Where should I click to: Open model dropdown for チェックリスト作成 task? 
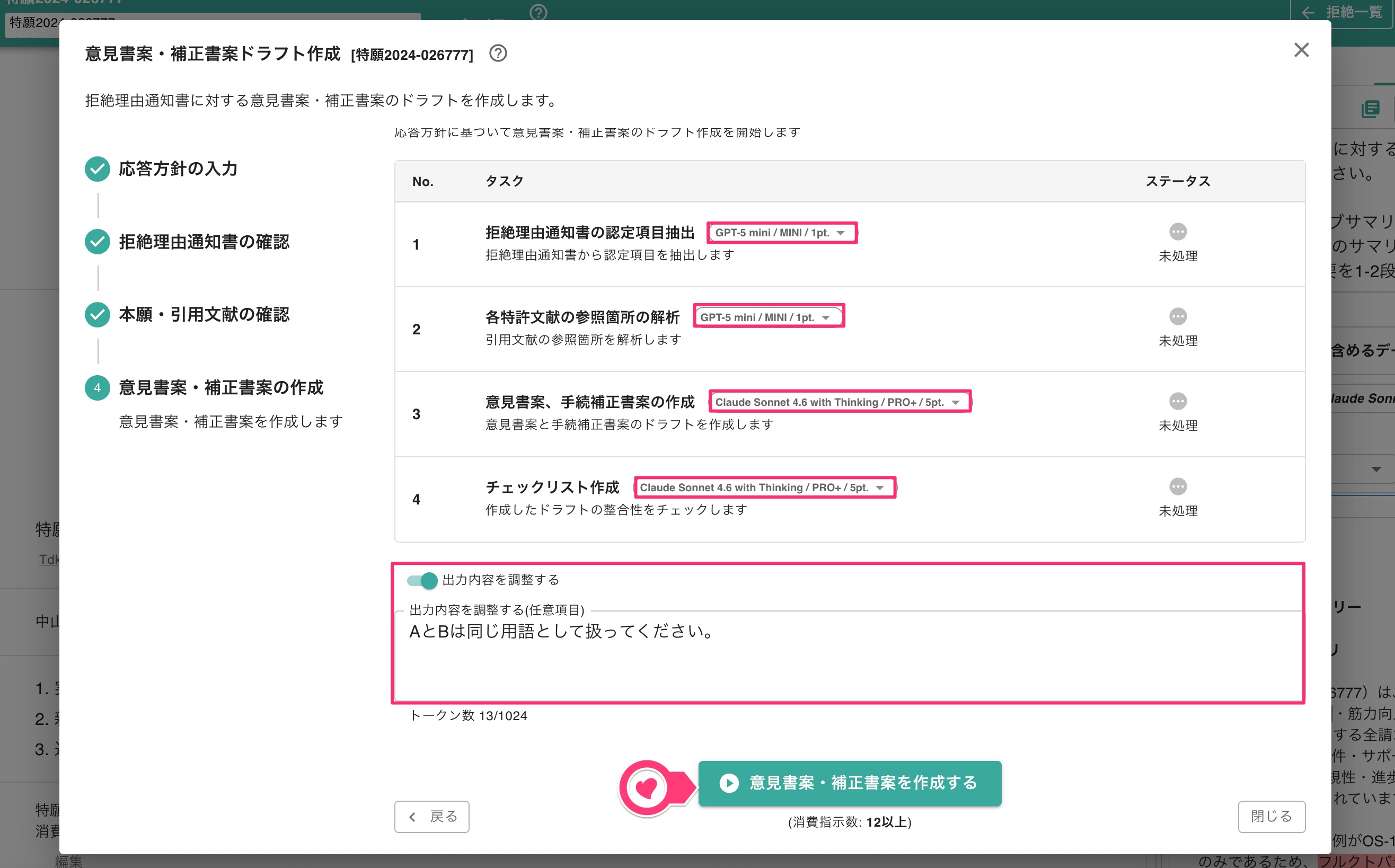pyautogui.click(x=764, y=488)
